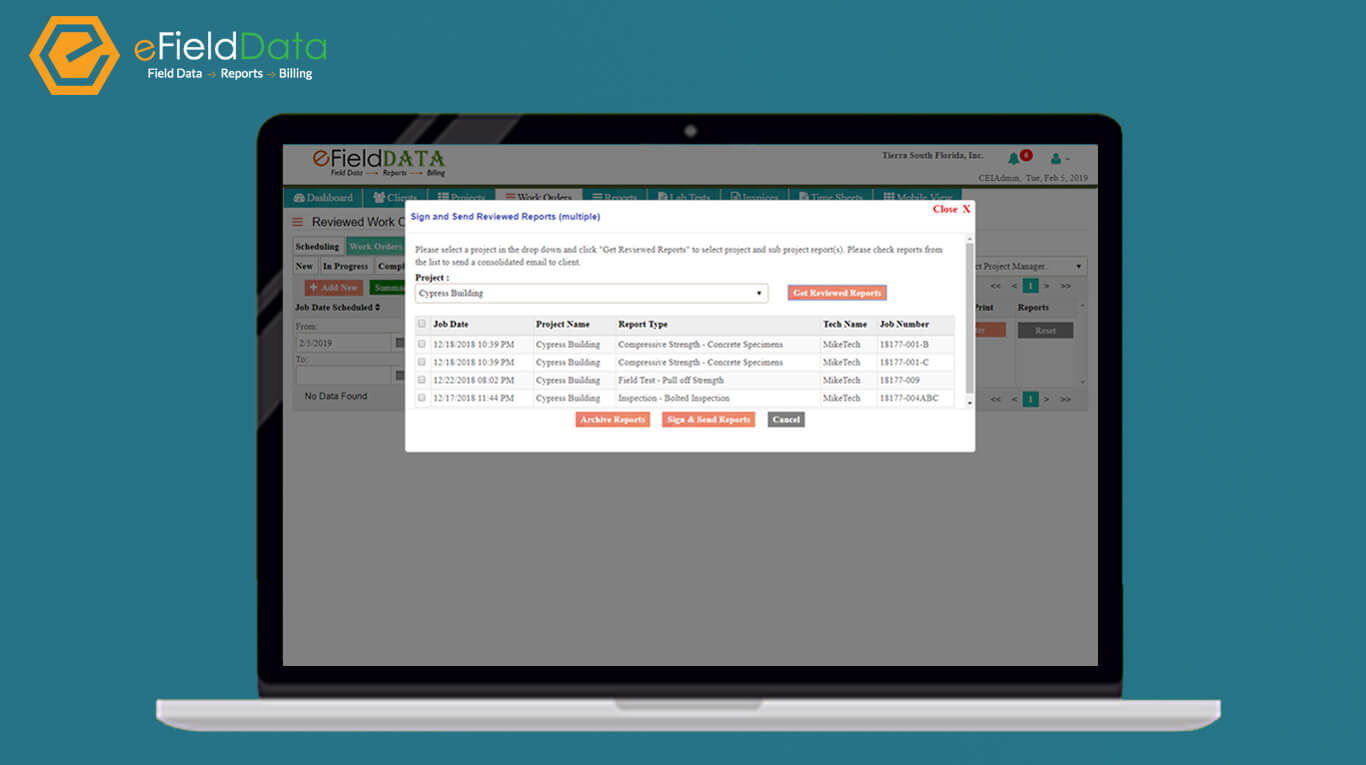Check the report row for job 18177-001-C

[x=422, y=362]
